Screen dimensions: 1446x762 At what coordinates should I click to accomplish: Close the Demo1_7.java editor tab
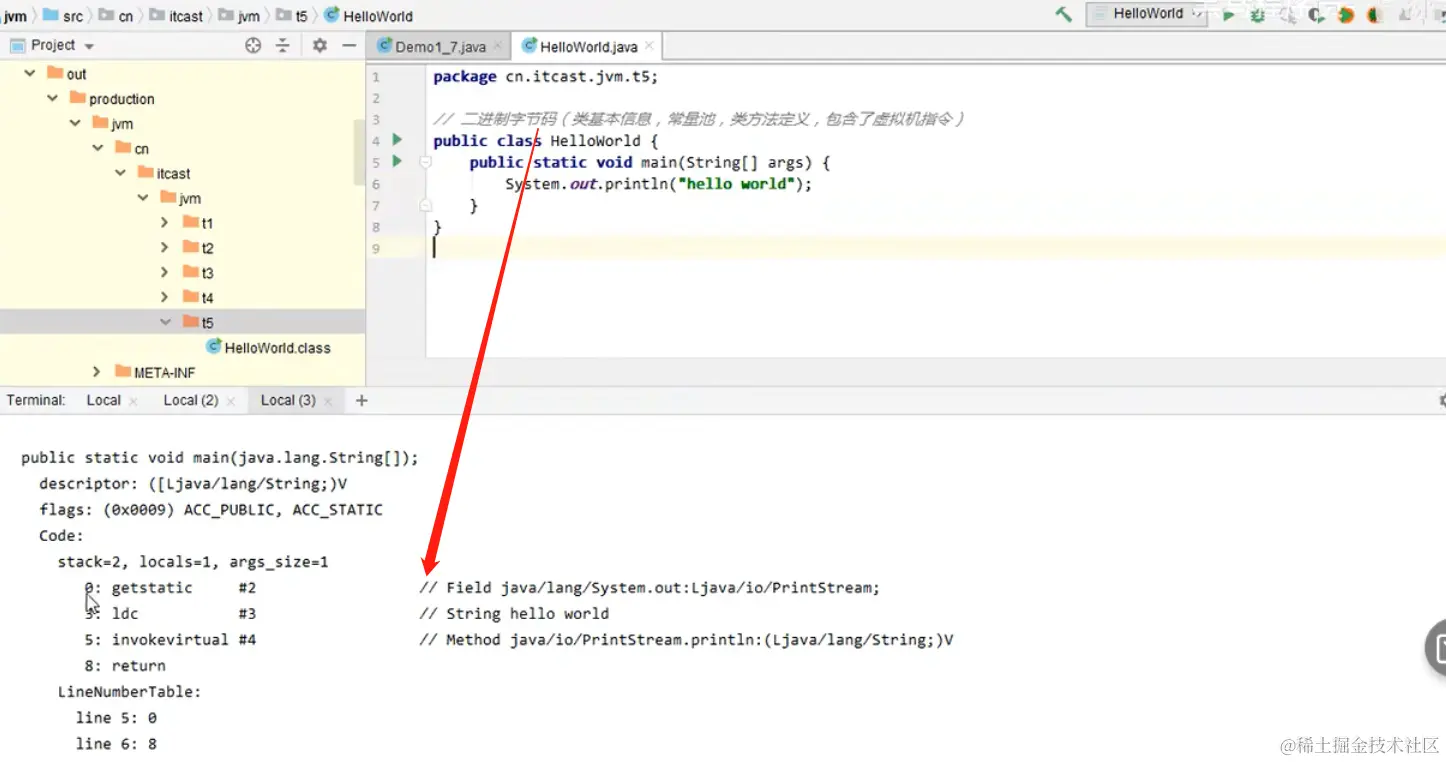click(x=496, y=46)
